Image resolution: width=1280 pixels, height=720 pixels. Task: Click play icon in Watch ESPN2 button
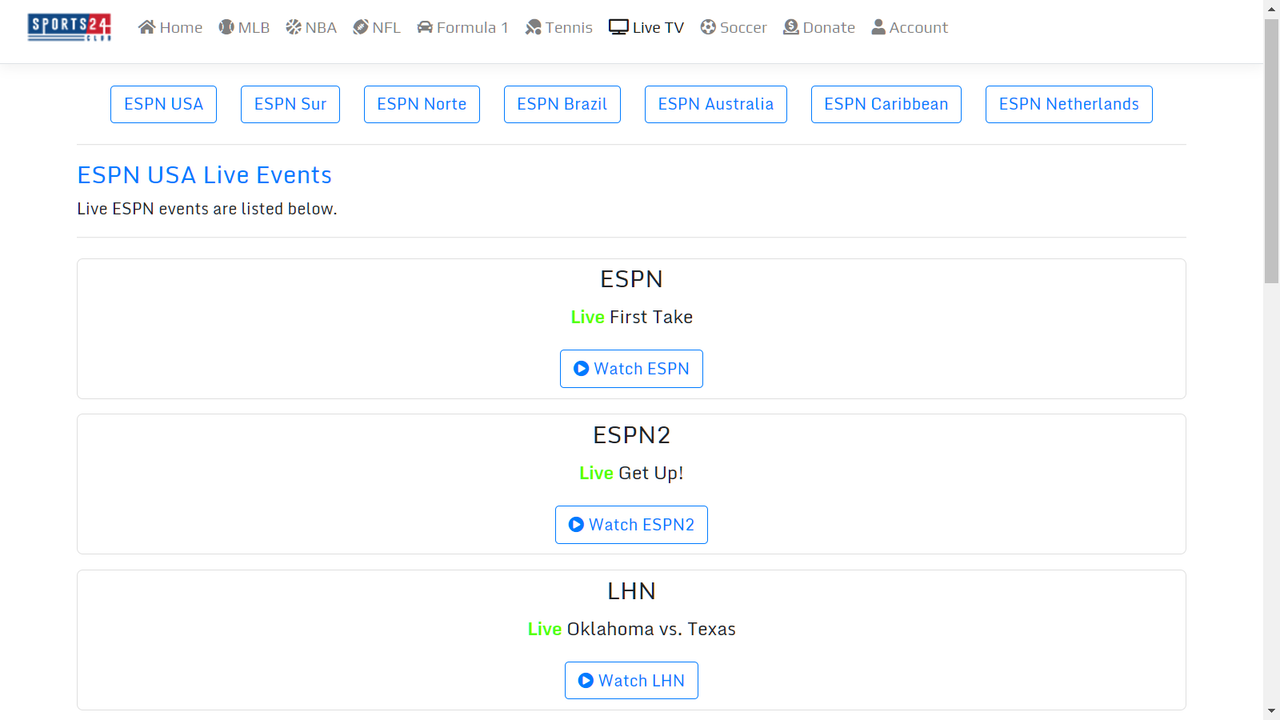click(x=576, y=525)
